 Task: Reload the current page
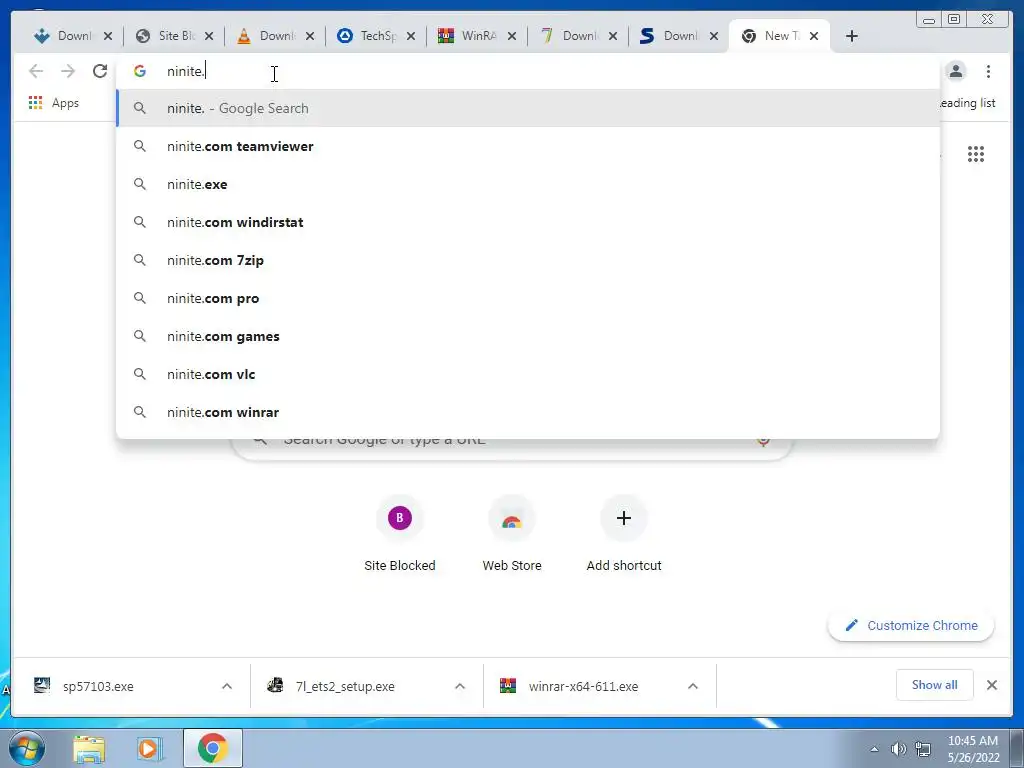tap(100, 71)
